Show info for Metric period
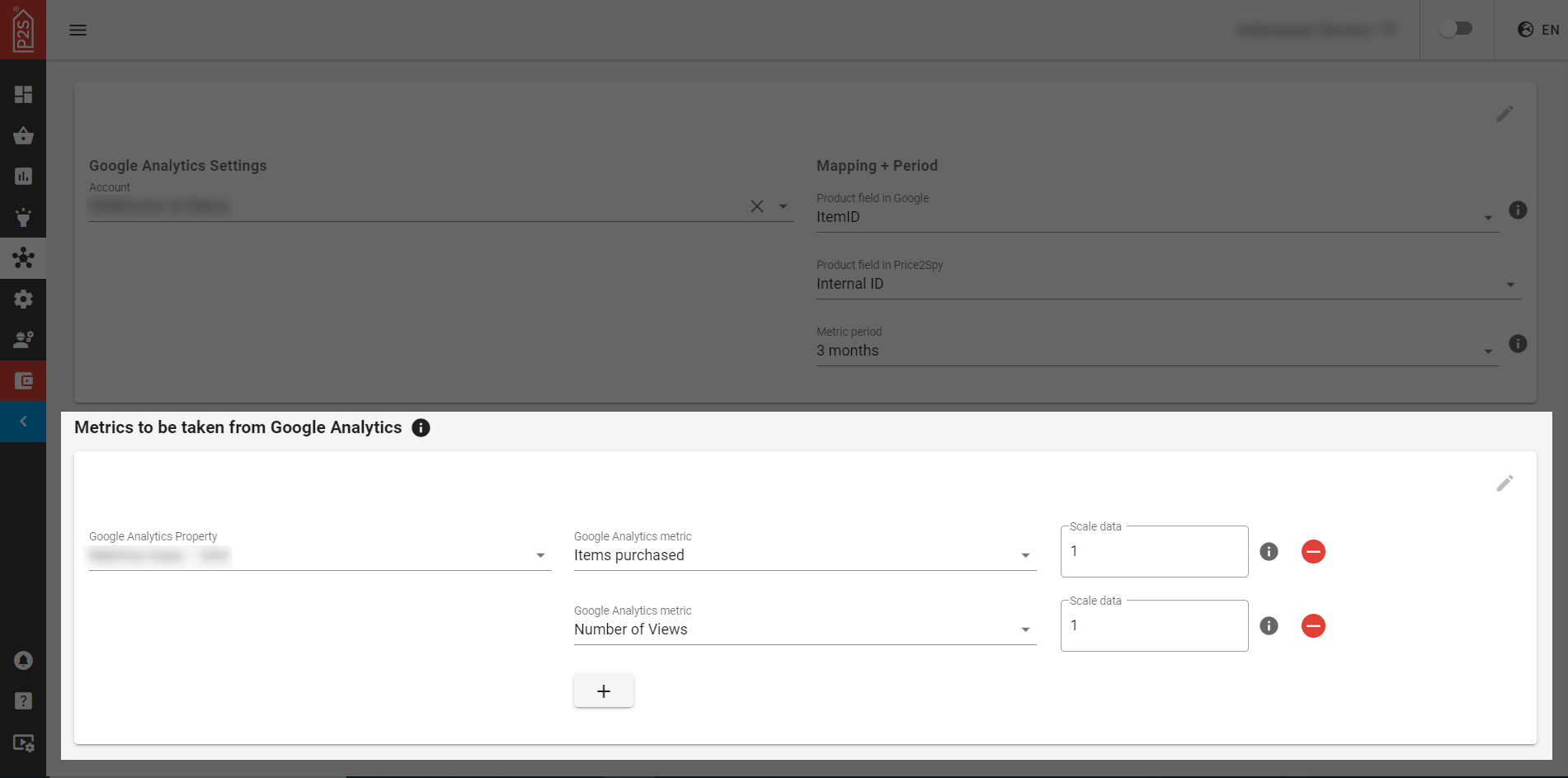The image size is (1568, 778). (1518, 344)
